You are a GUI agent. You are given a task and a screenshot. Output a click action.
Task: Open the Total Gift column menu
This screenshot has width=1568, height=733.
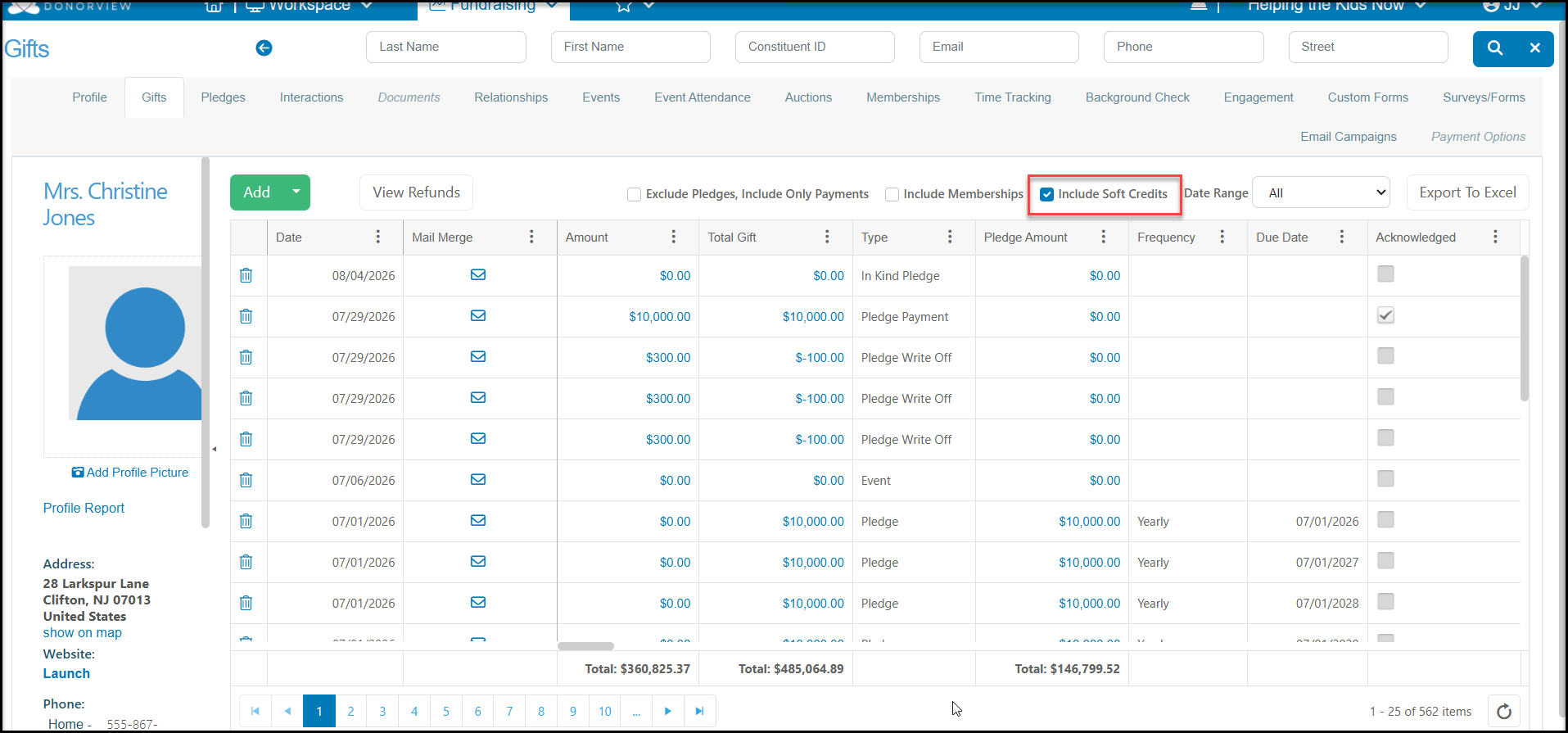pyautogui.click(x=827, y=237)
